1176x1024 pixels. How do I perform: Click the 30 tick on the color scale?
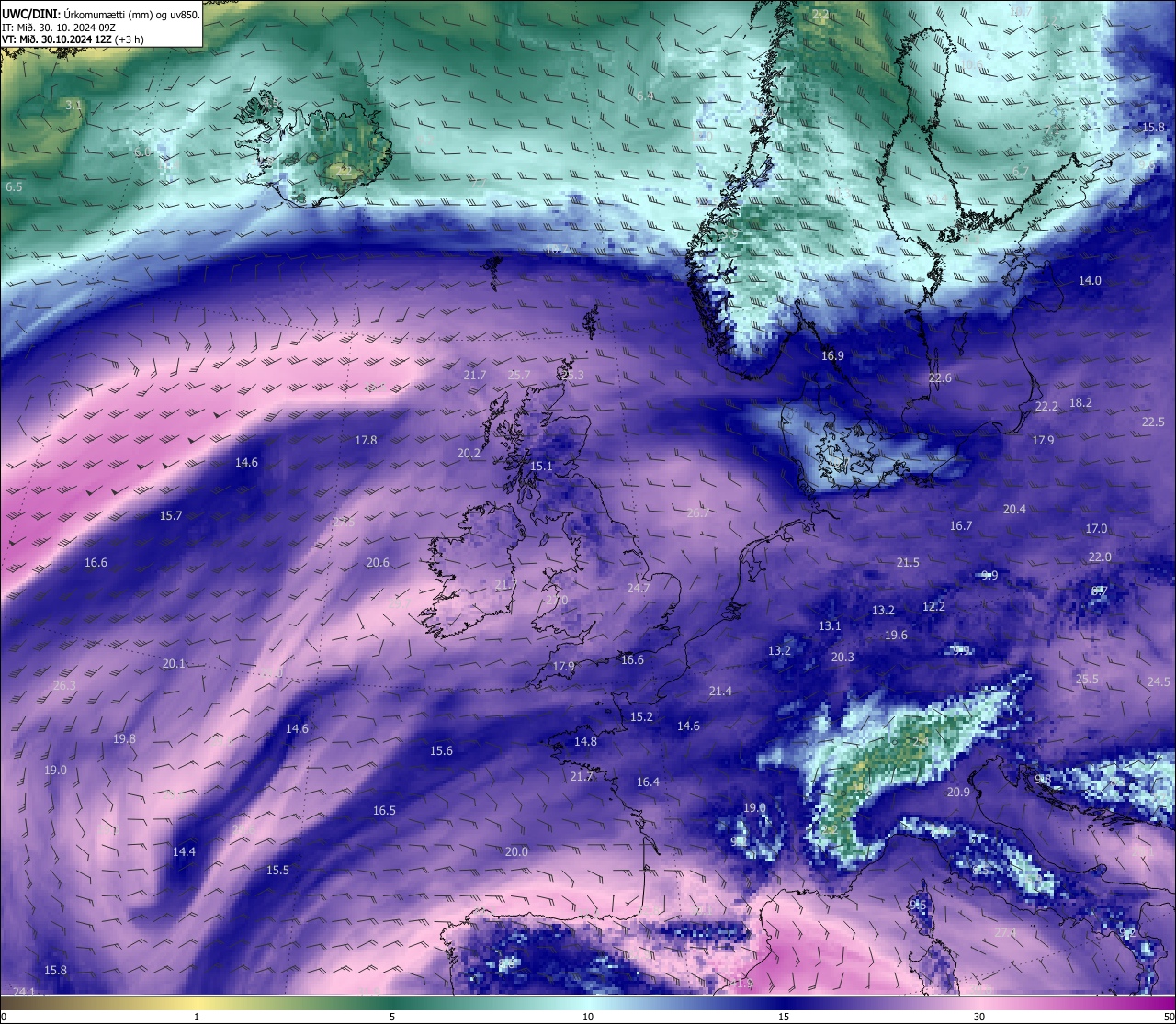tap(979, 1017)
